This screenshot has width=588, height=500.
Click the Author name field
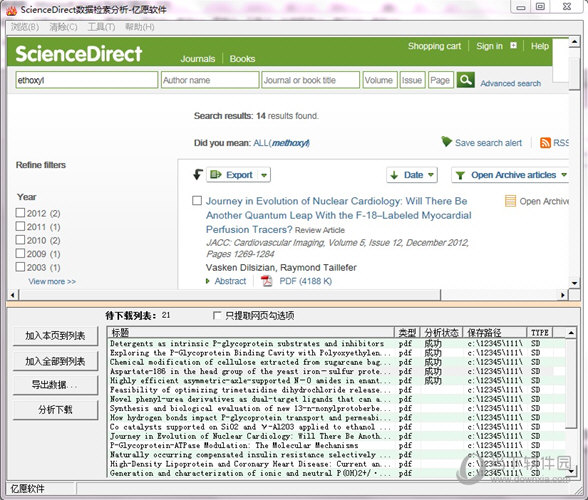click(210, 80)
